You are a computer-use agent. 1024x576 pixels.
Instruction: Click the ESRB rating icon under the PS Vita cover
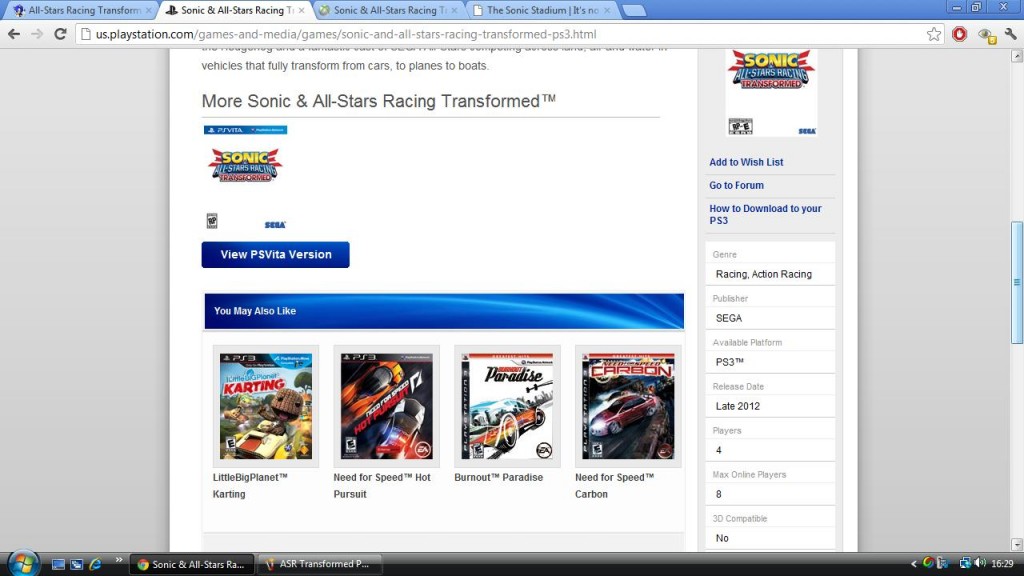[x=212, y=221]
